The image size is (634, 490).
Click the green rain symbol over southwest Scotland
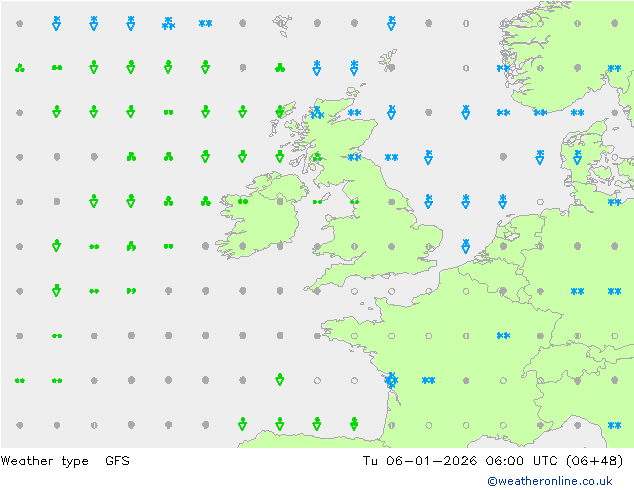(317, 157)
